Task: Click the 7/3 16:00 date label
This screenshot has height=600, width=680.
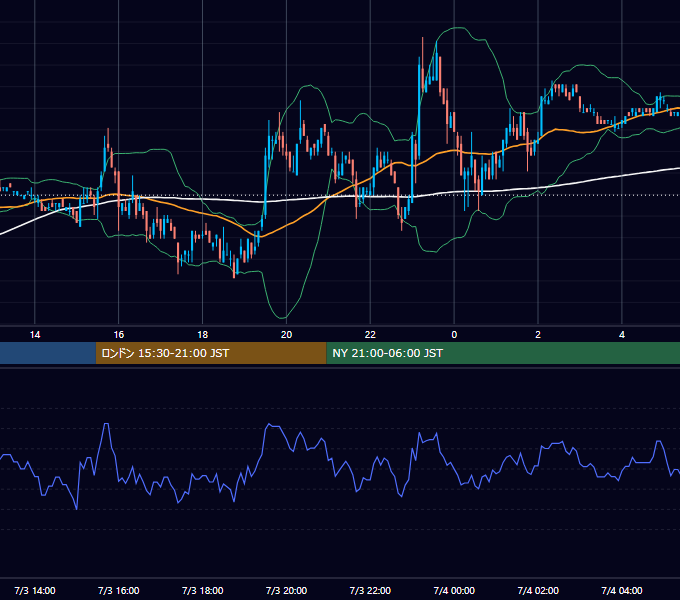Action: tap(118, 590)
